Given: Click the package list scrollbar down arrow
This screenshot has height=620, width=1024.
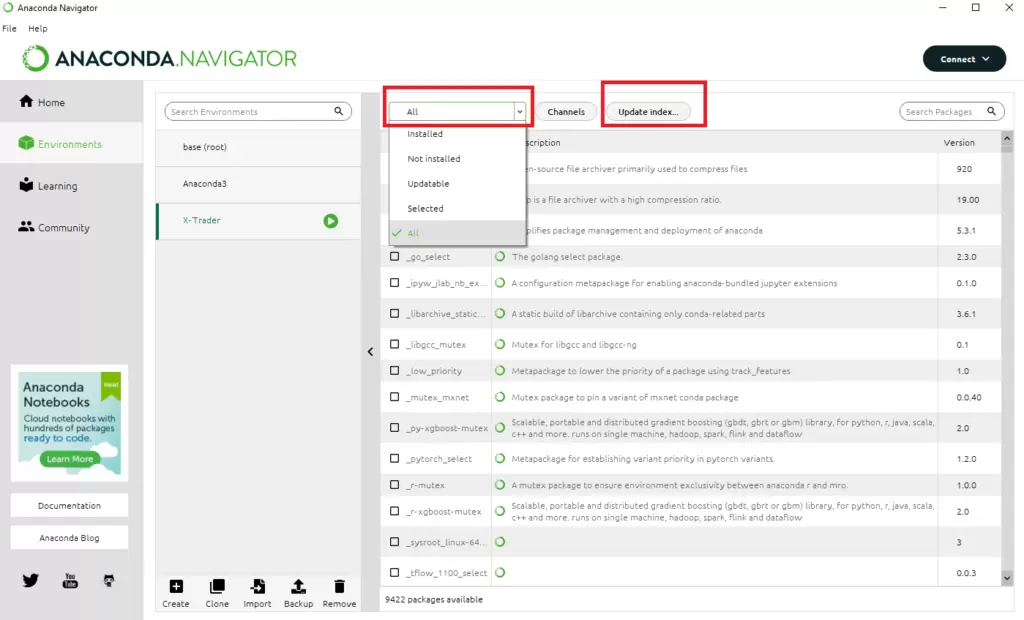Looking at the screenshot, I should (x=1006, y=578).
